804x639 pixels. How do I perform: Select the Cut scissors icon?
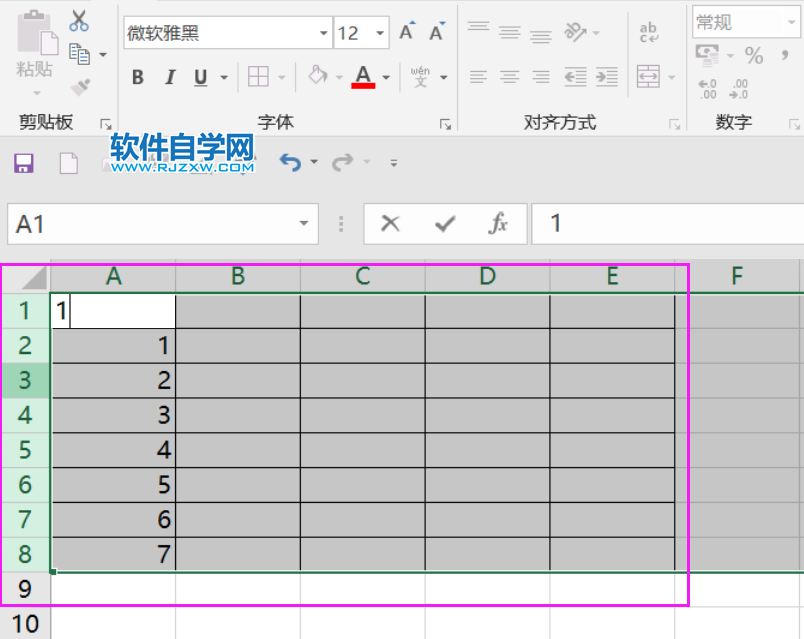tap(79, 20)
